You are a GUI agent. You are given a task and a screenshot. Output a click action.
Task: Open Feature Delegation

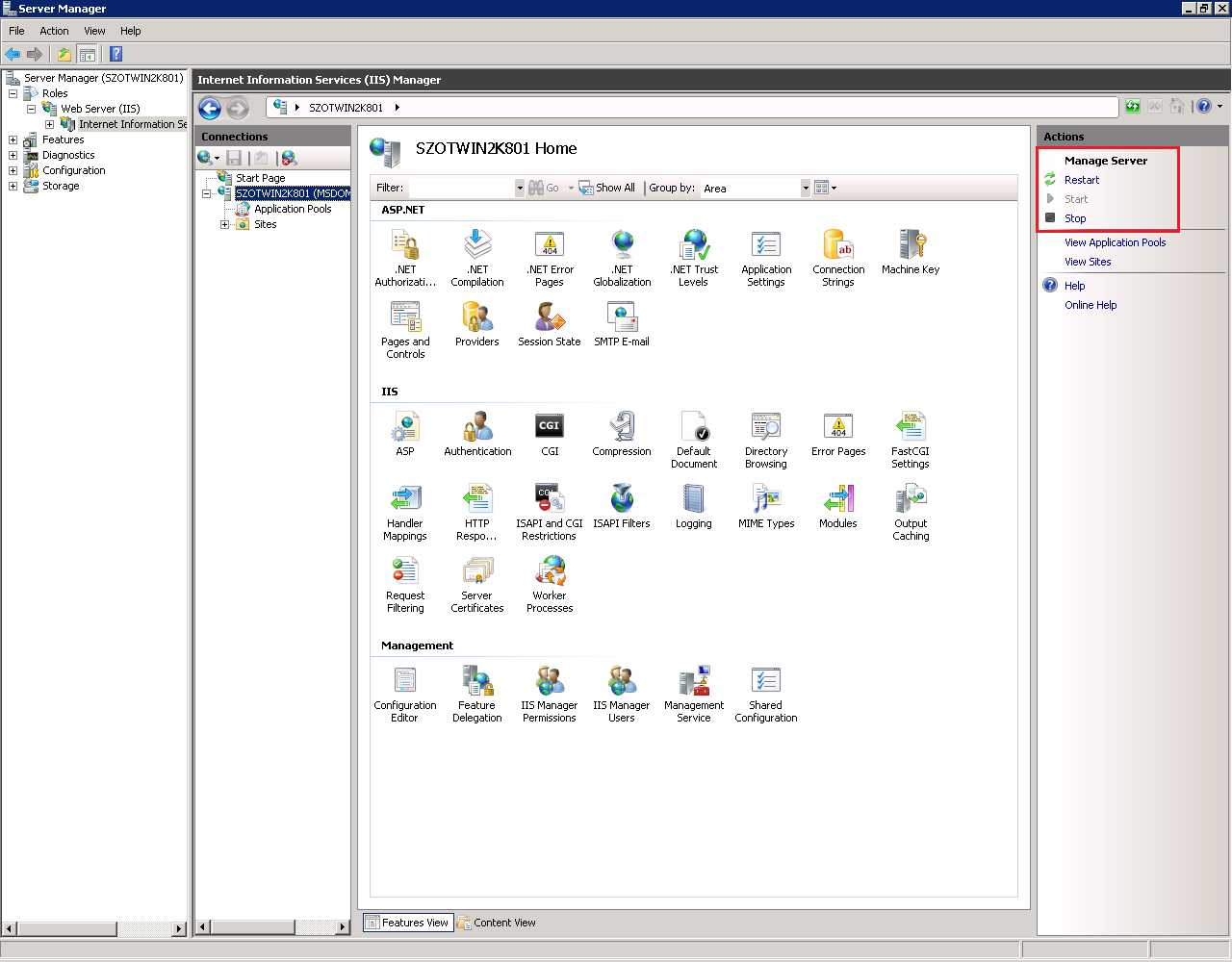tap(477, 693)
